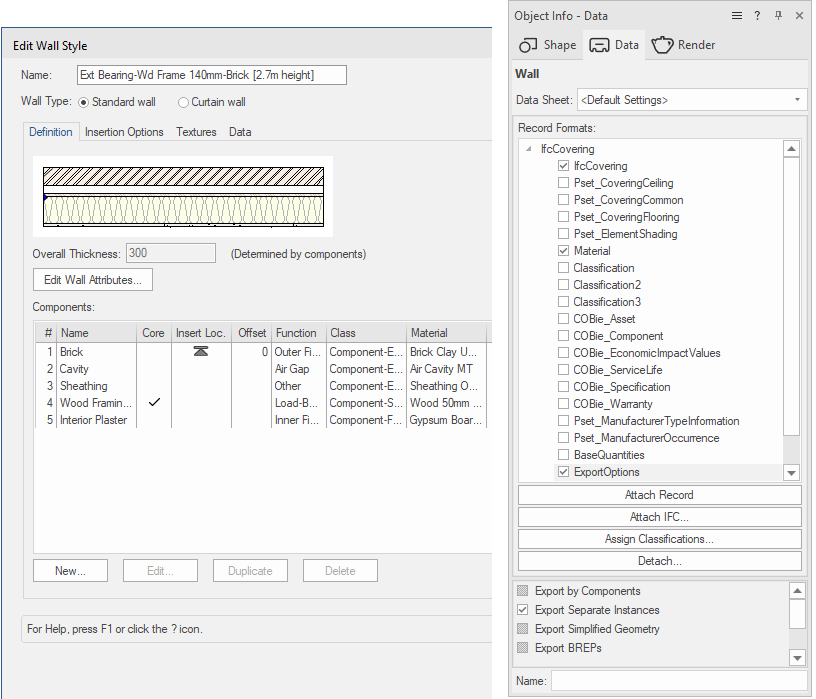This screenshot has height=699, width=816.
Task: Click the insert location icon for Brick
Action: (x=201, y=352)
